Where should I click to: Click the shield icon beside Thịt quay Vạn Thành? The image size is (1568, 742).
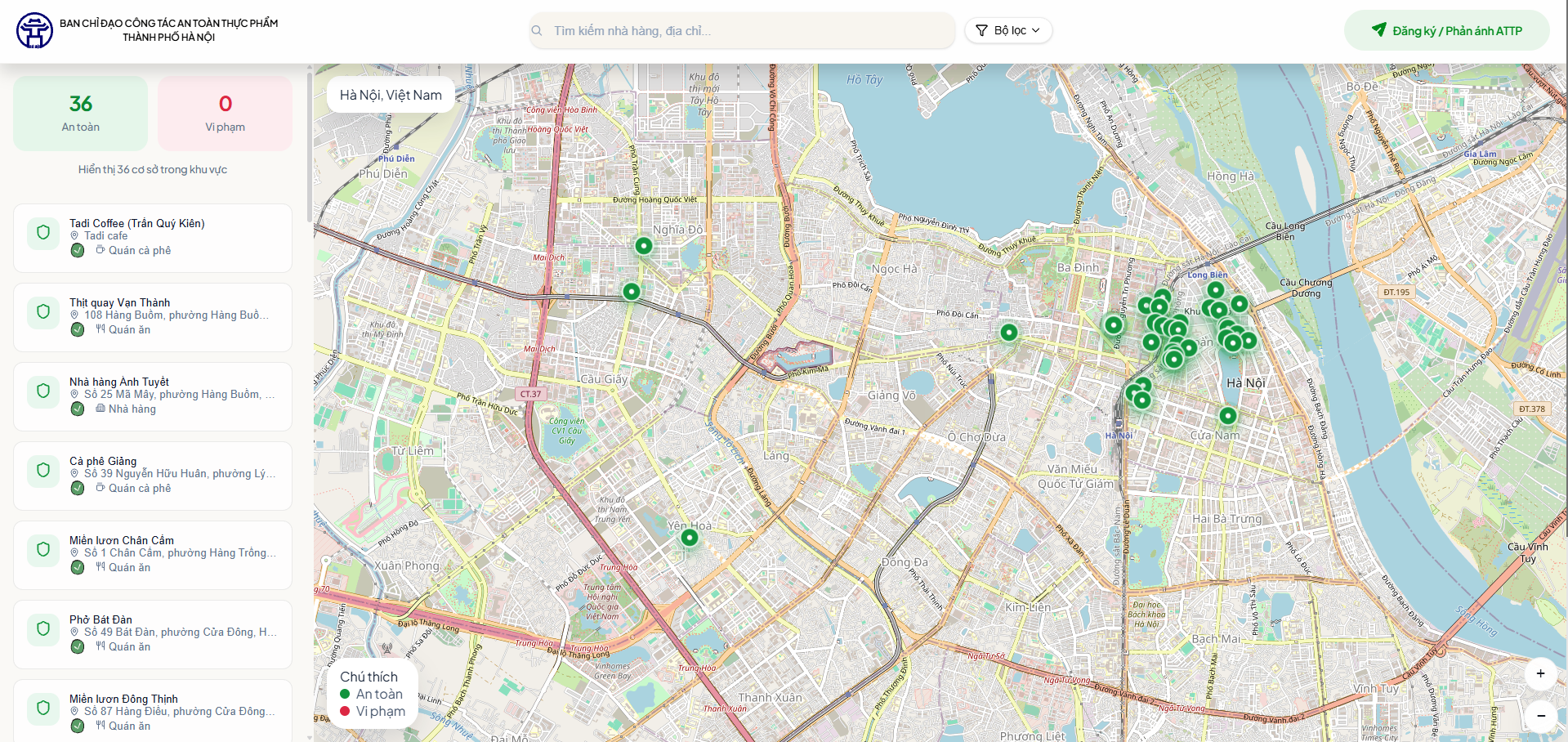coord(43,312)
